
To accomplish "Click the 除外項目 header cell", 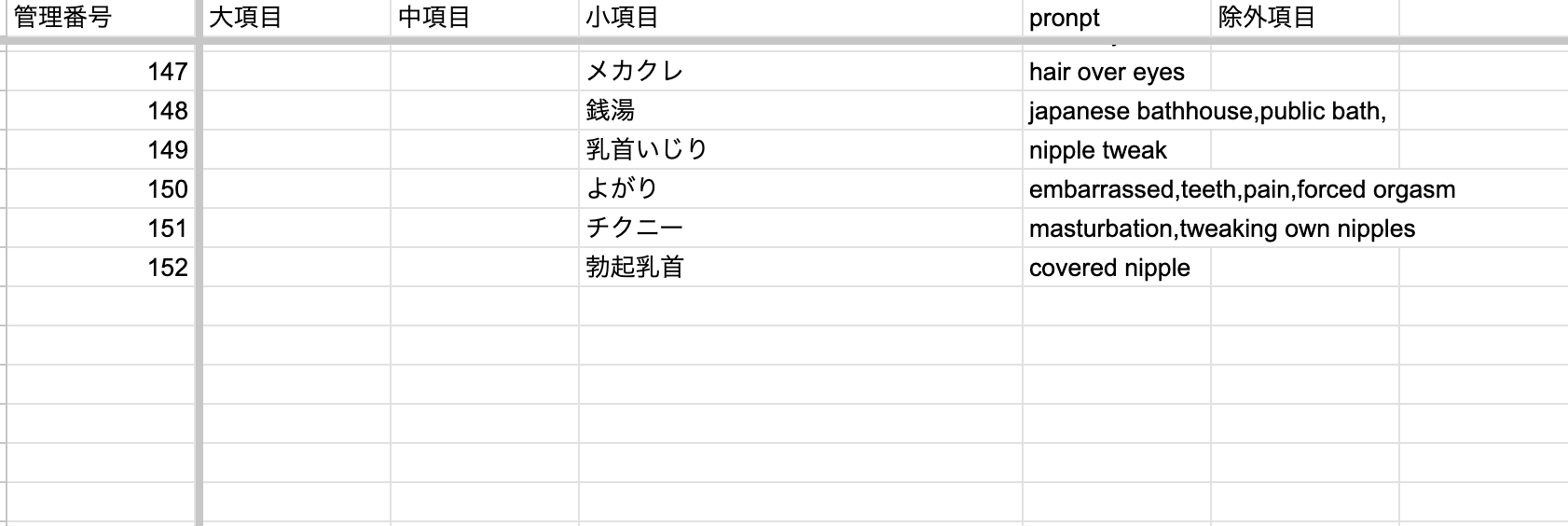I will [1304, 18].
